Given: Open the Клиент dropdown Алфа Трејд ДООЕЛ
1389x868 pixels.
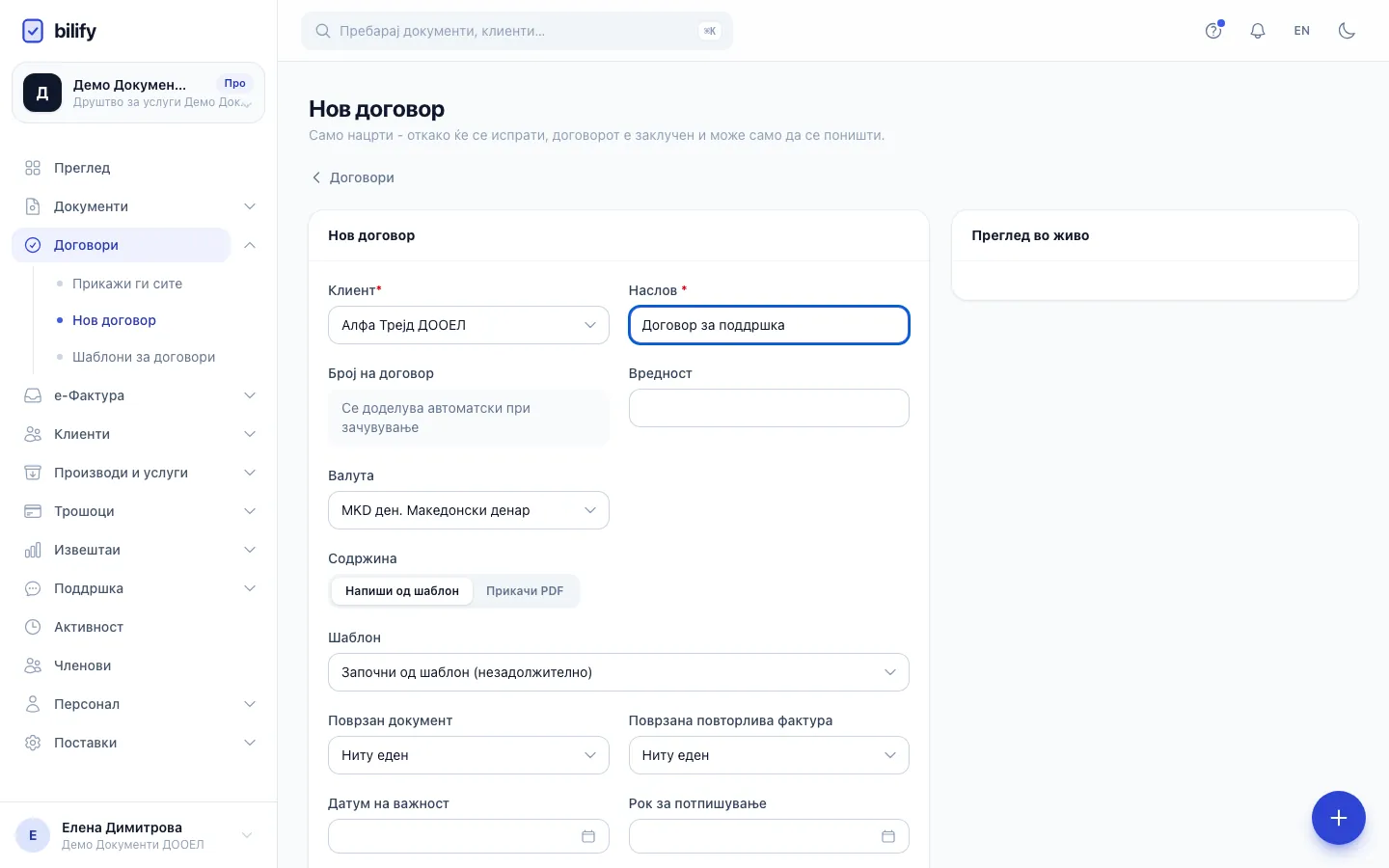Looking at the screenshot, I should (x=469, y=325).
